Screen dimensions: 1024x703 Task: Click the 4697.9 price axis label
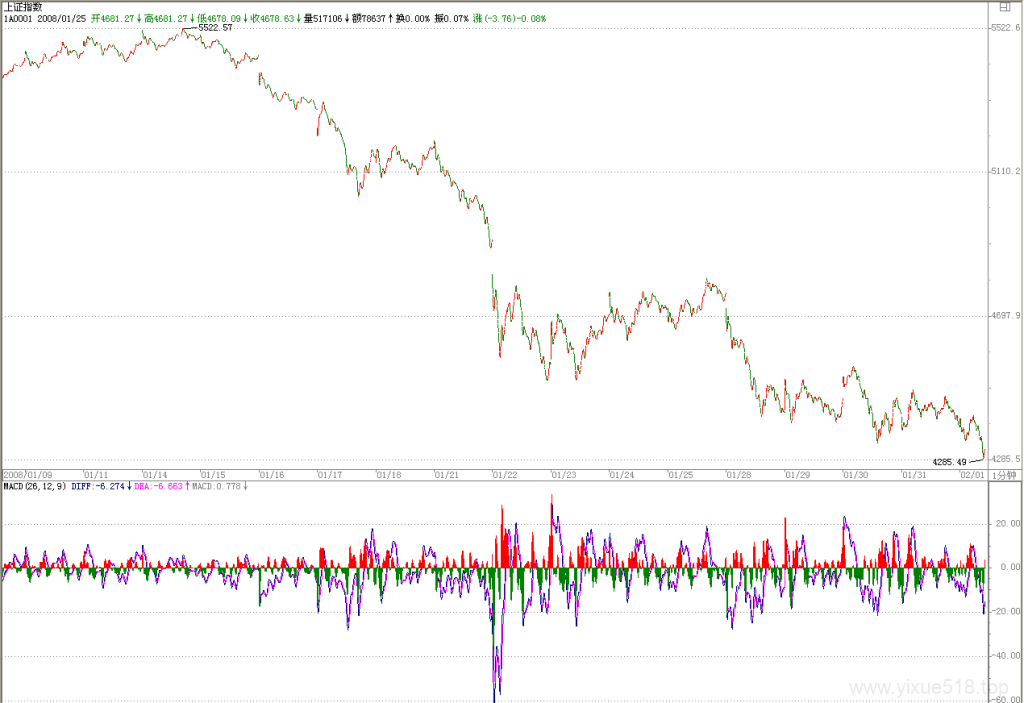1006,316
